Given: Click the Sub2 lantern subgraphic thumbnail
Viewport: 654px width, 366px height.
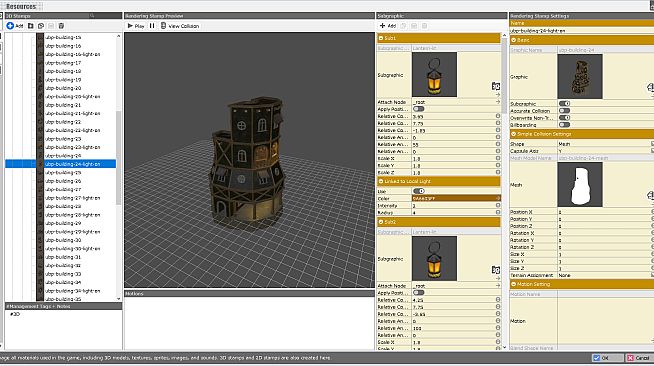Looking at the screenshot, I should 434,258.
